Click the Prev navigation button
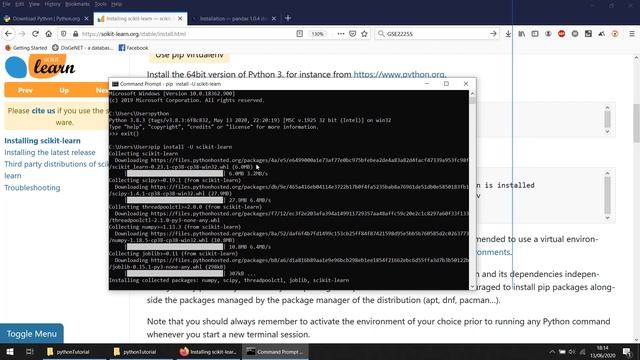This screenshot has height=360, width=640. pos(25,90)
